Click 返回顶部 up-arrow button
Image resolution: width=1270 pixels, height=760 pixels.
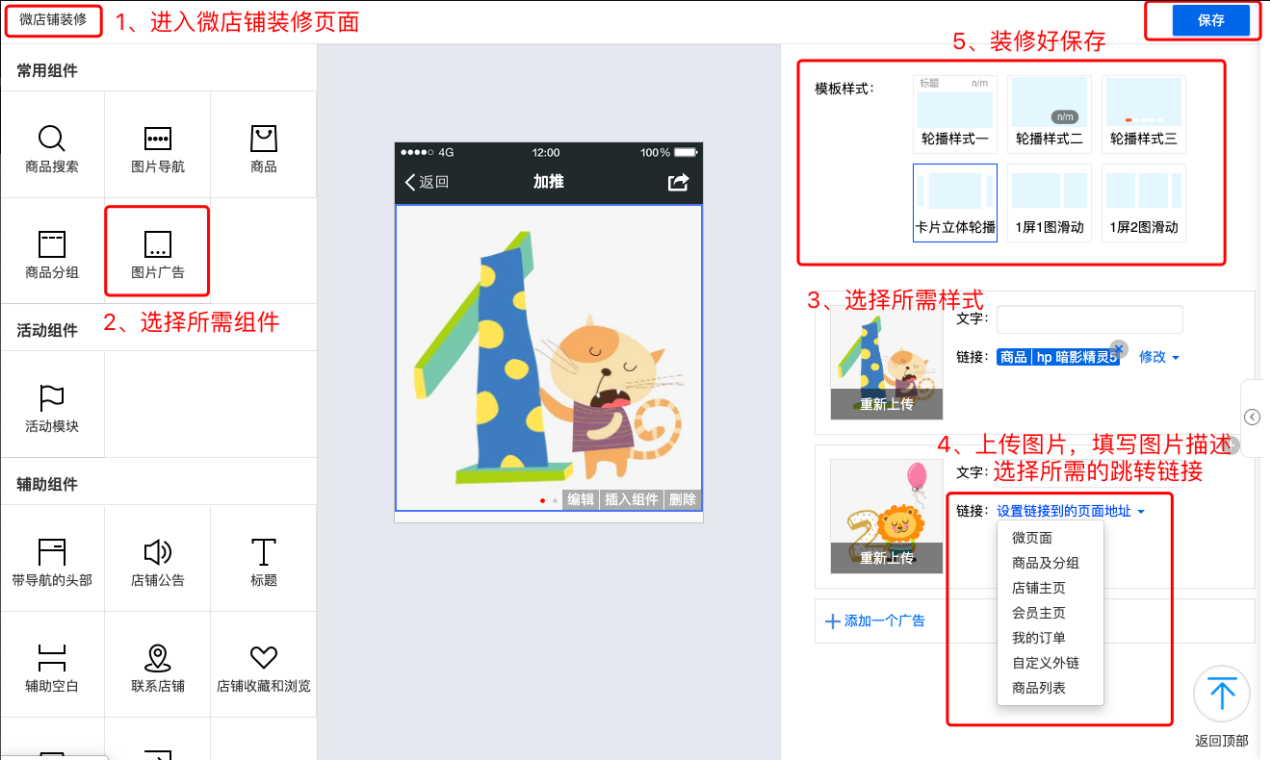click(1222, 694)
